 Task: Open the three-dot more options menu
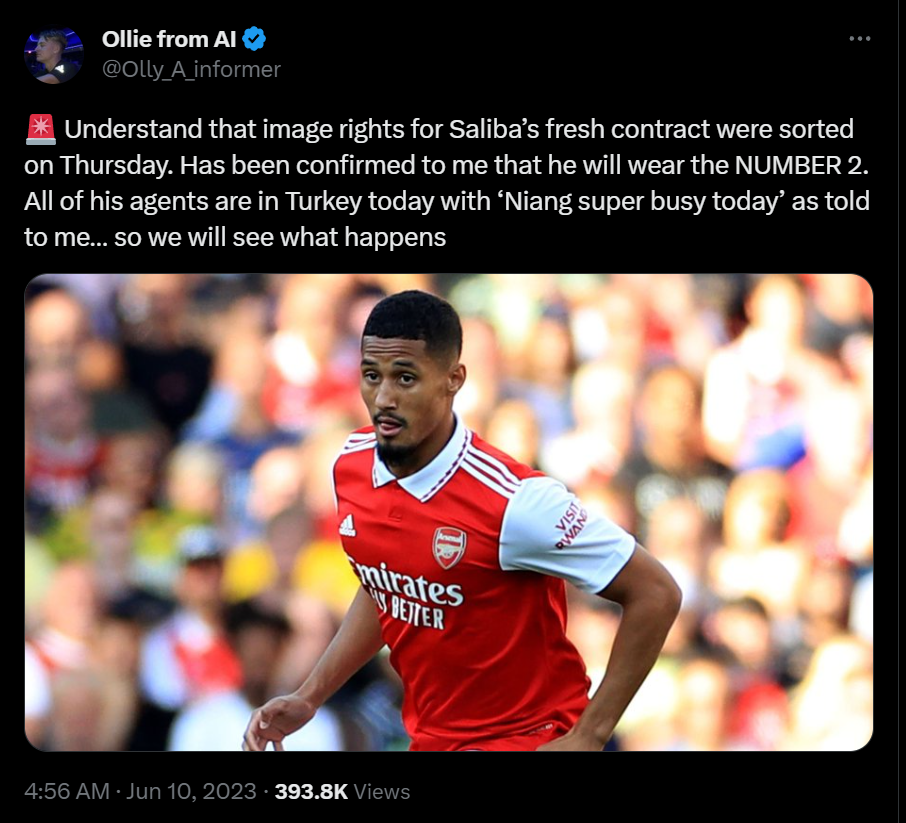[859, 39]
